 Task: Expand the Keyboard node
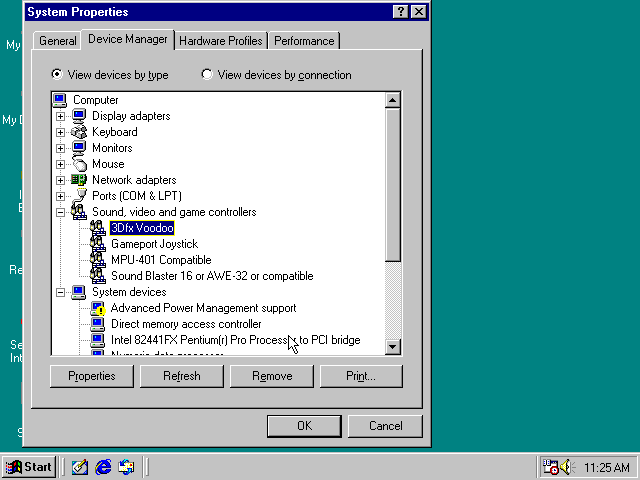60,132
